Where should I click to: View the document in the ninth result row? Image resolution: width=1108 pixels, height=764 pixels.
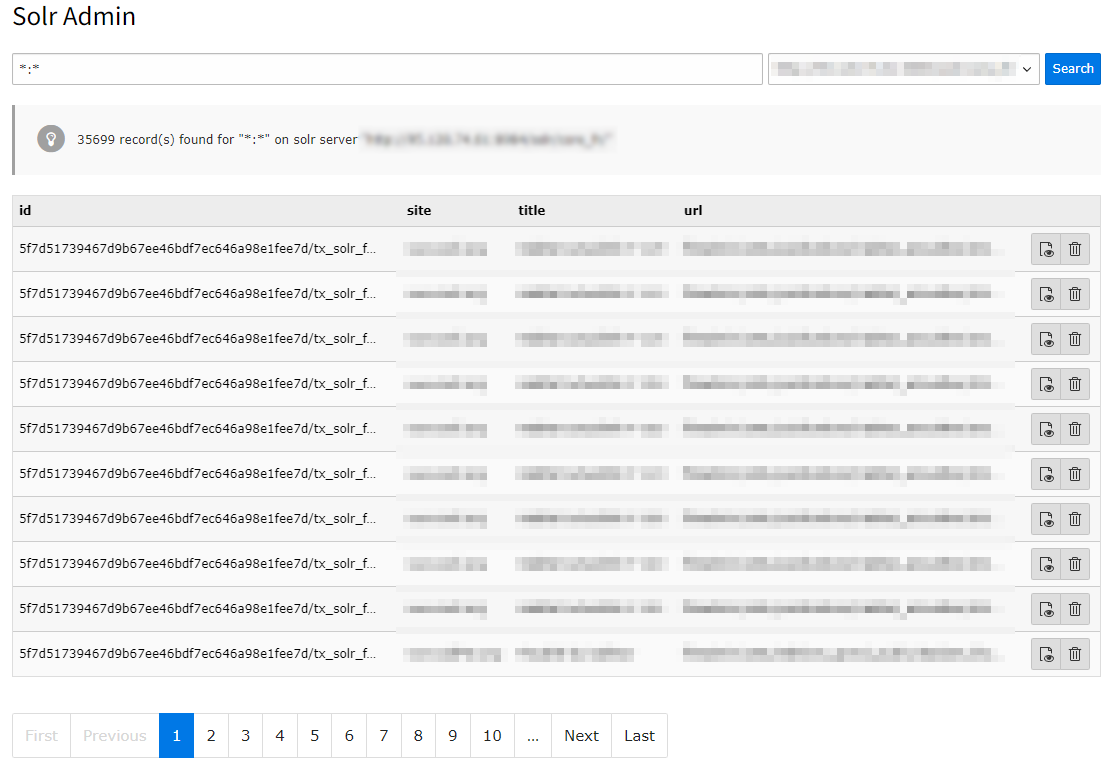pyautogui.click(x=1046, y=609)
